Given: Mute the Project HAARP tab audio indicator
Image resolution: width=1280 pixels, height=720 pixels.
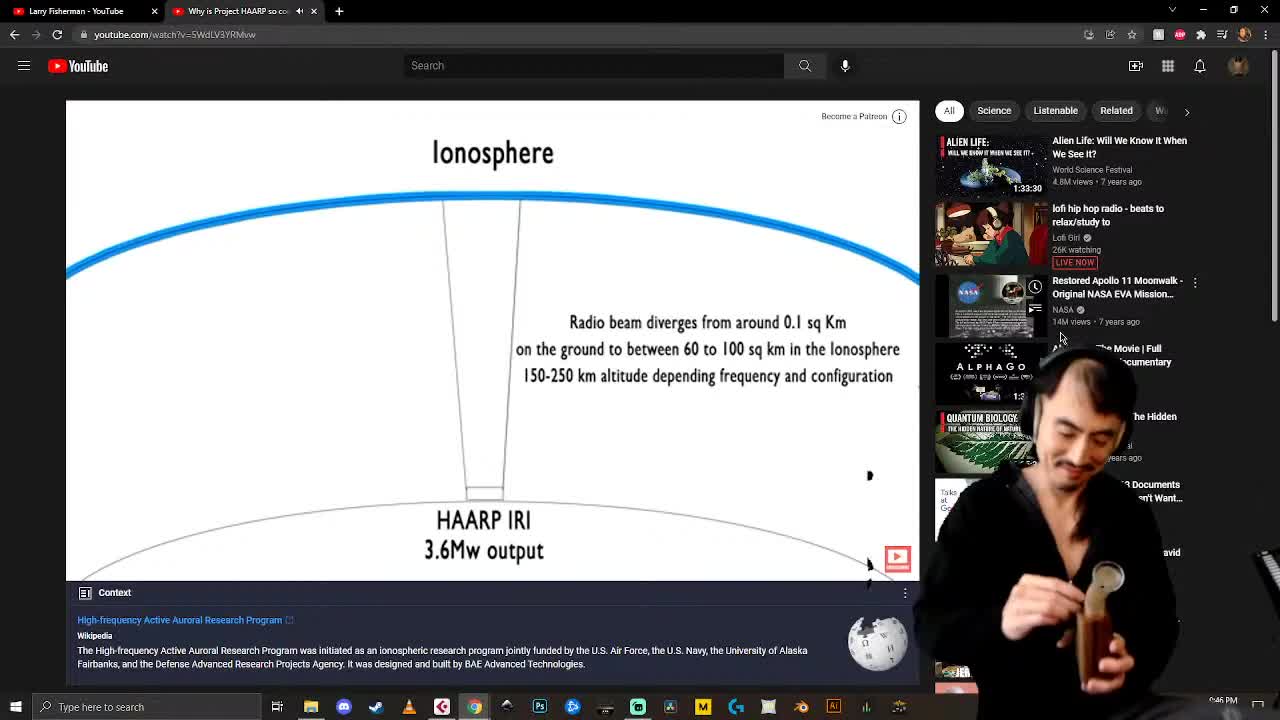Looking at the screenshot, I should [x=299, y=11].
